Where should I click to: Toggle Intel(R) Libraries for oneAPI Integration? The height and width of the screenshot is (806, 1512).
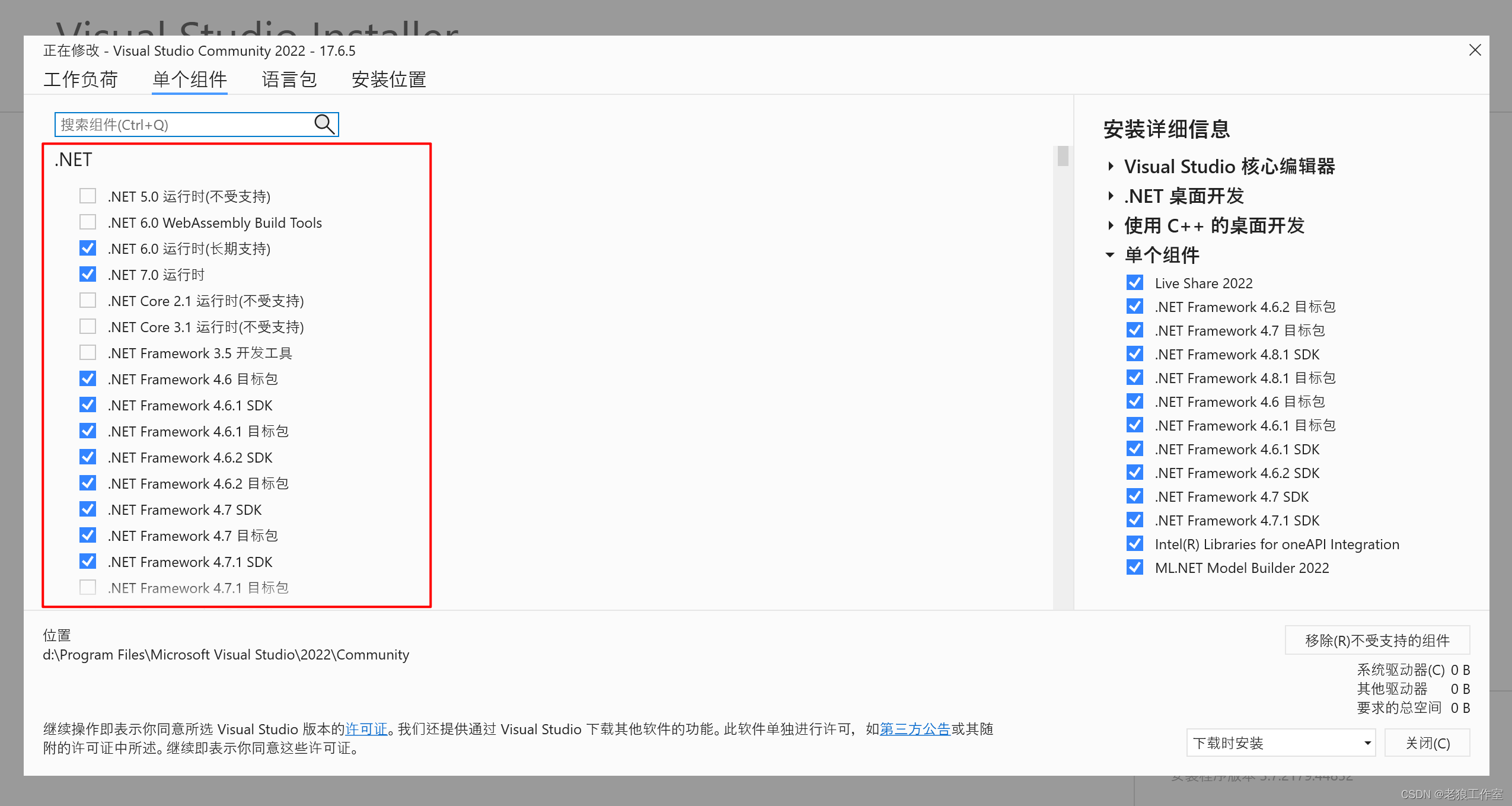(1135, 543)
